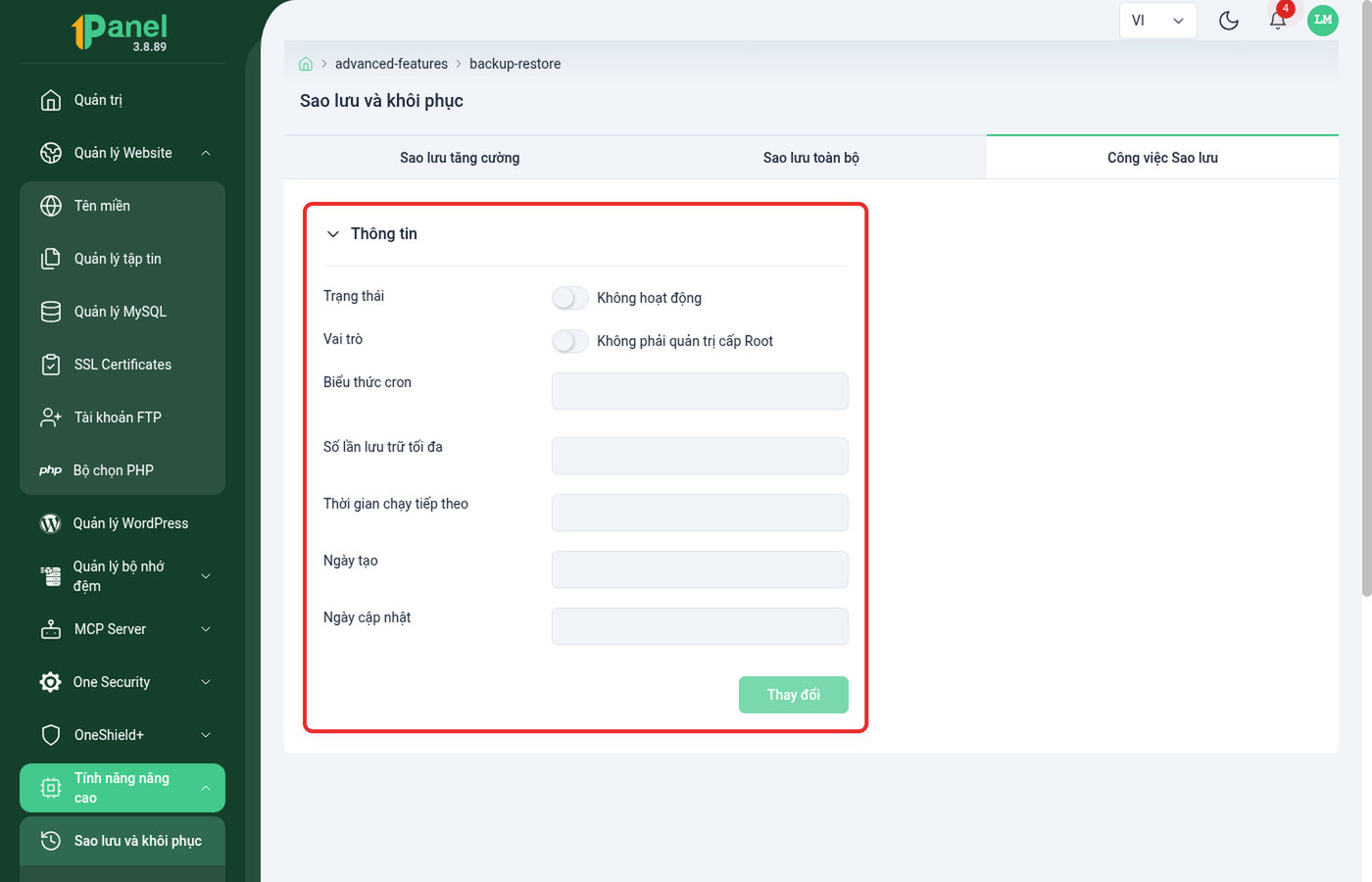Click the page vertical scrollbar

click(x=1366, y=298)
